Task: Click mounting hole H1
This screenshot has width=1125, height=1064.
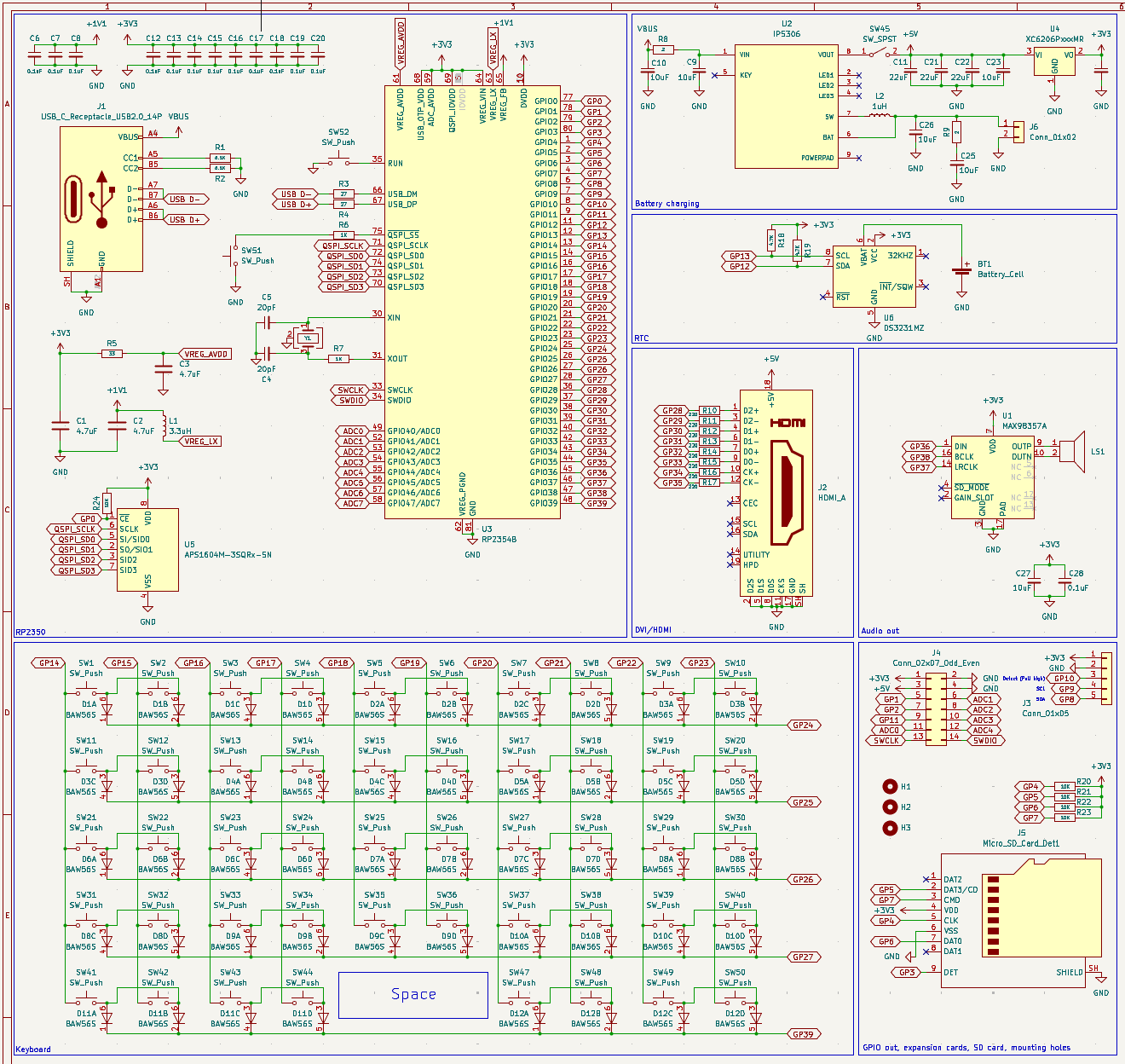Action: 890,787
